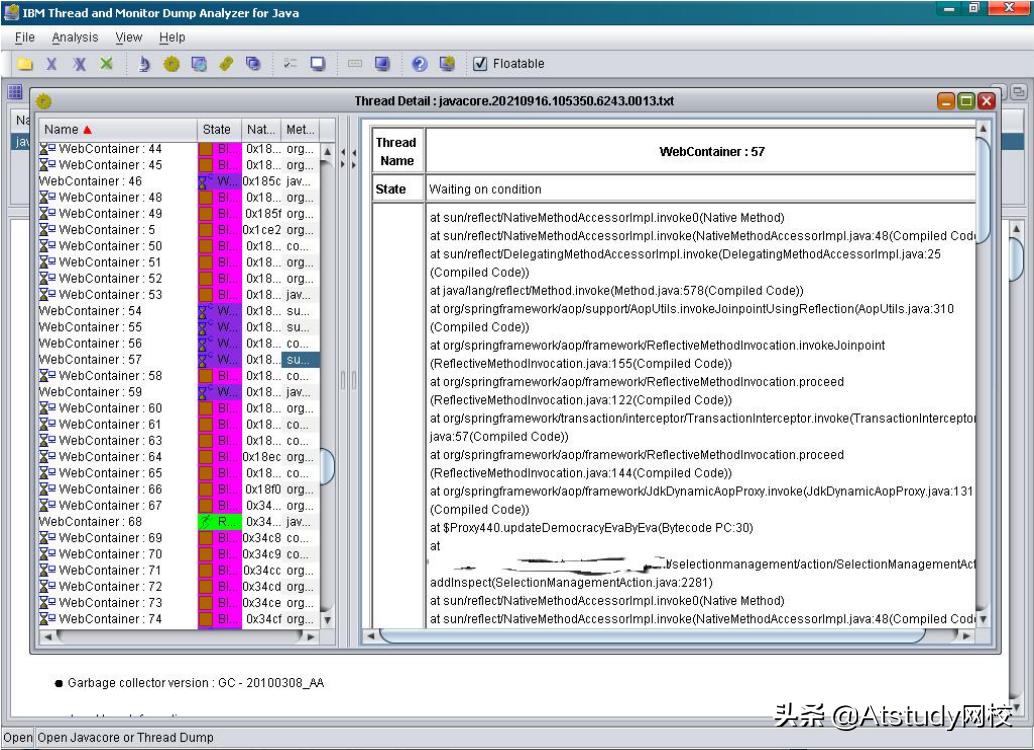Viewport: 1034px width, 750px height.
Task: Open the File menu
Action: (x=25, y=37)
